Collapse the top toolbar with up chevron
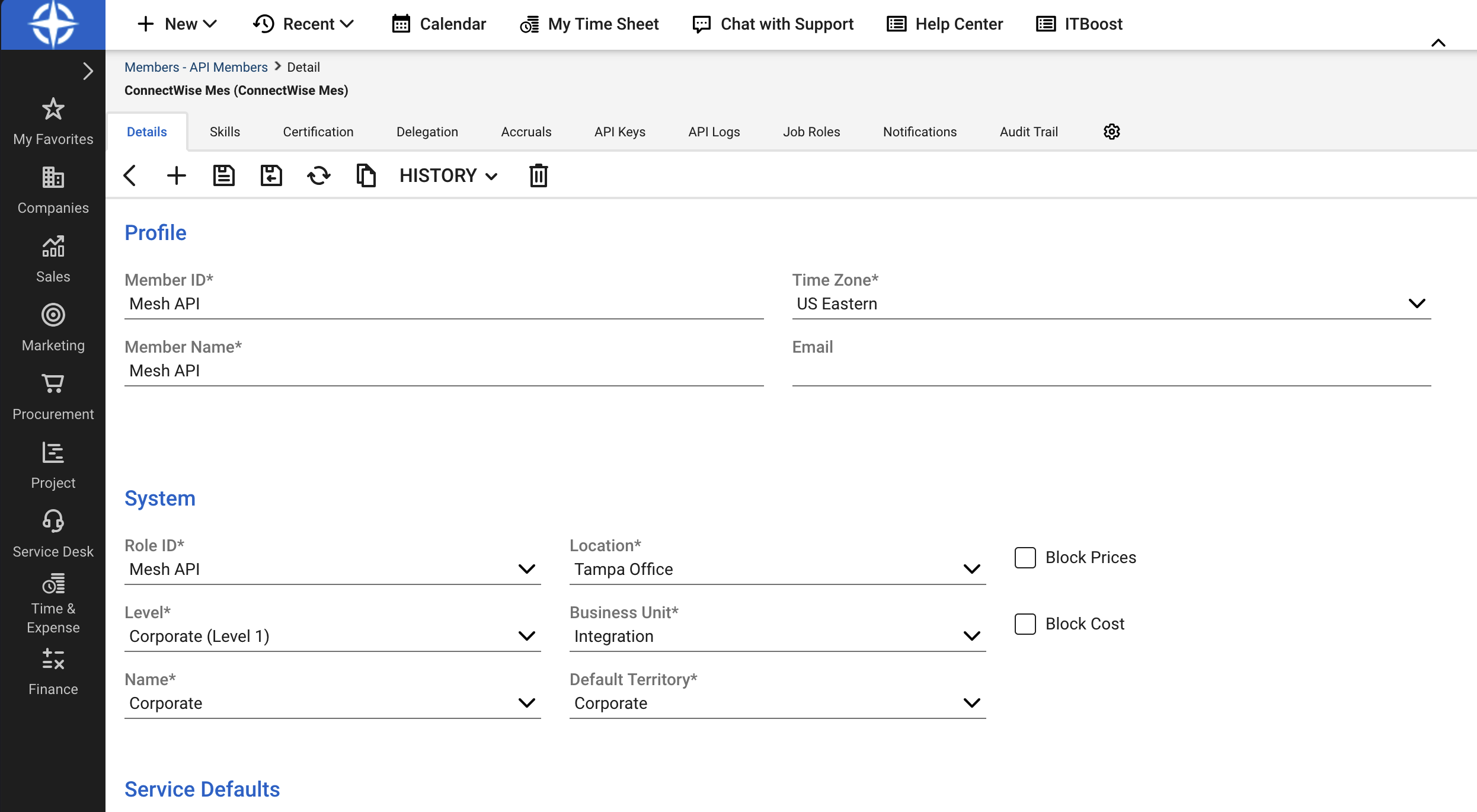The height and width of the screenshot is (812, 1477). 1438,43
